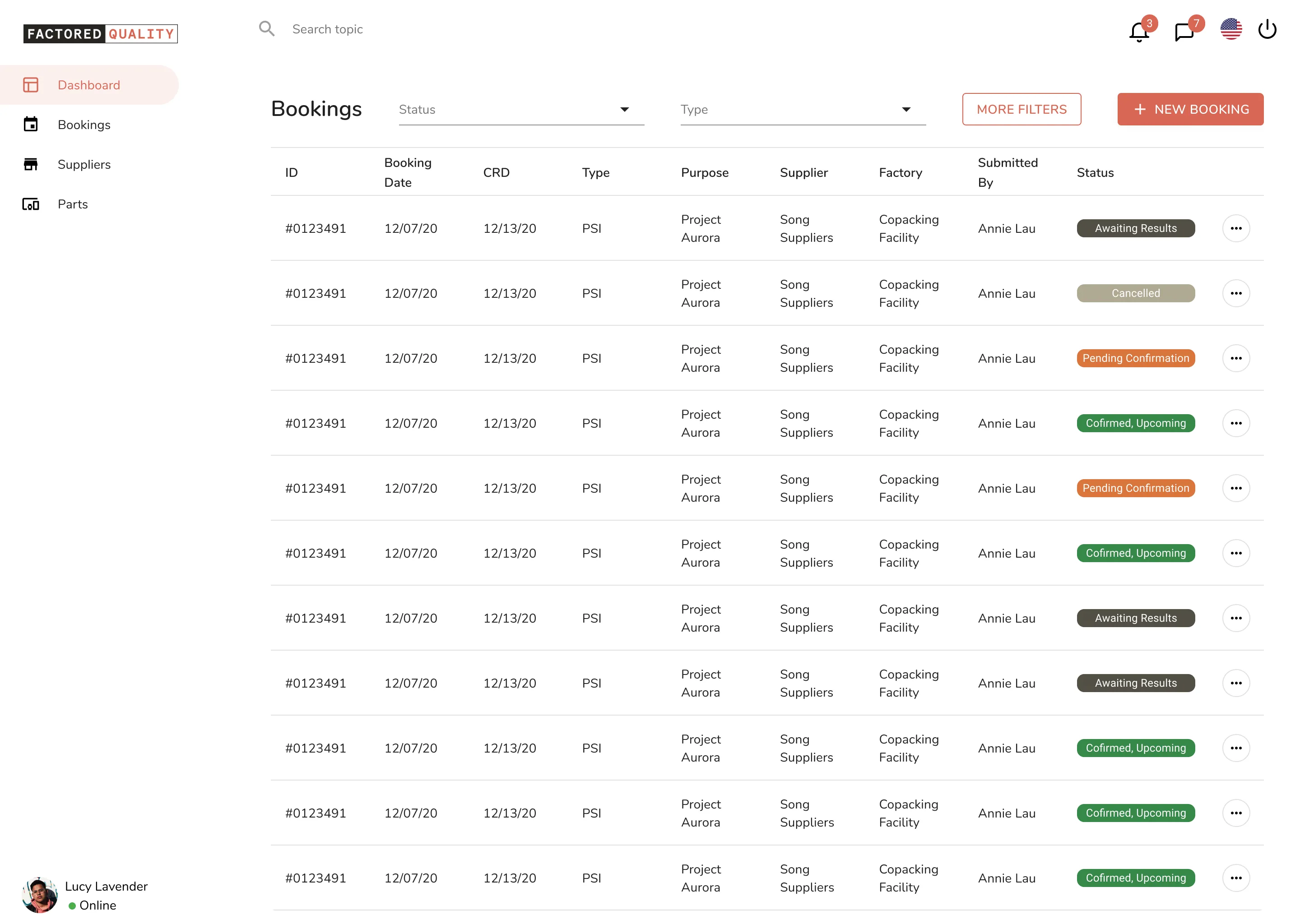Image resolution: width=1300 pixels, height=924 pixels.
Task: Open the chat messages icon
Action: click(1184, 31)
